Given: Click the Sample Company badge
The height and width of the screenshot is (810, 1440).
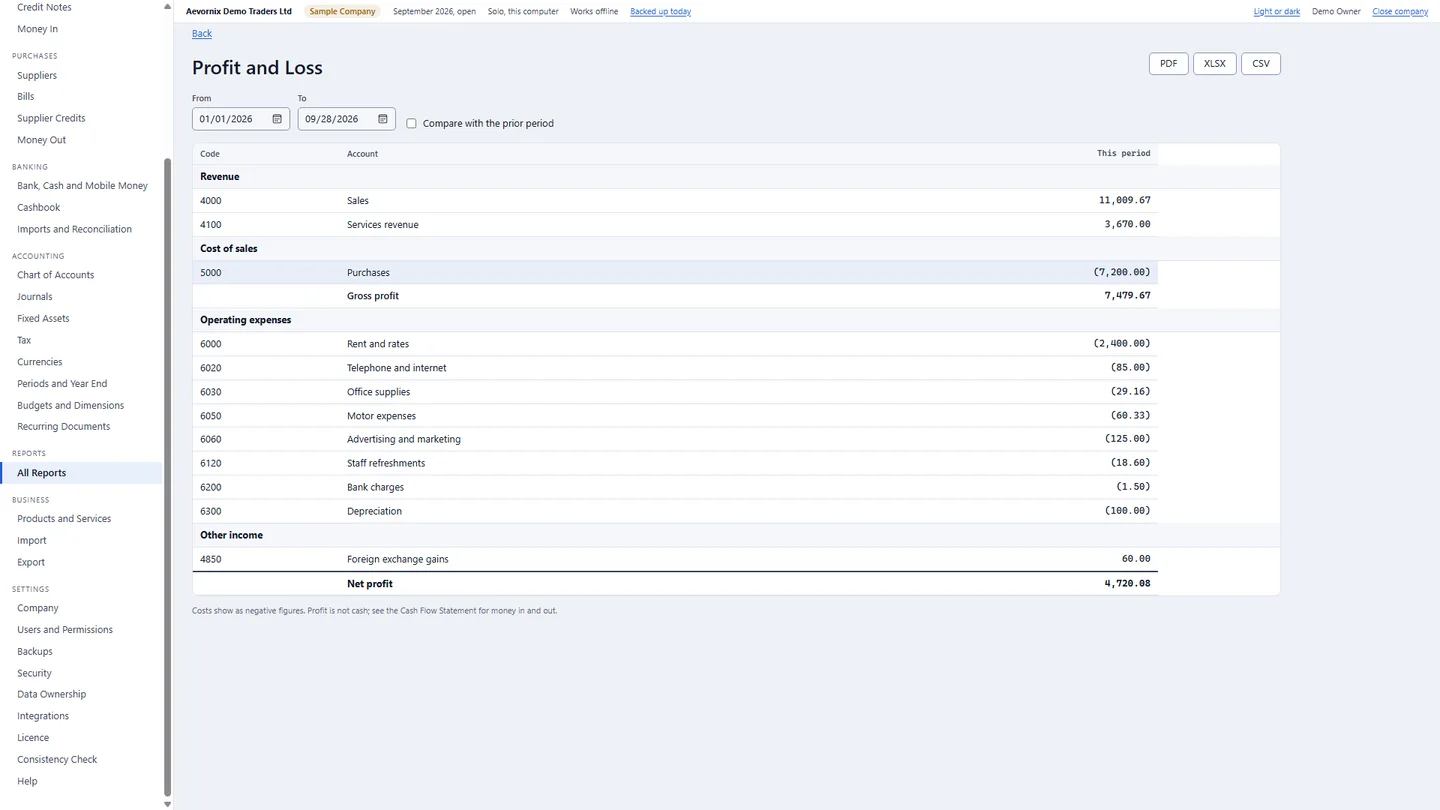Looking at the screenshot, I should coord(342,12).
